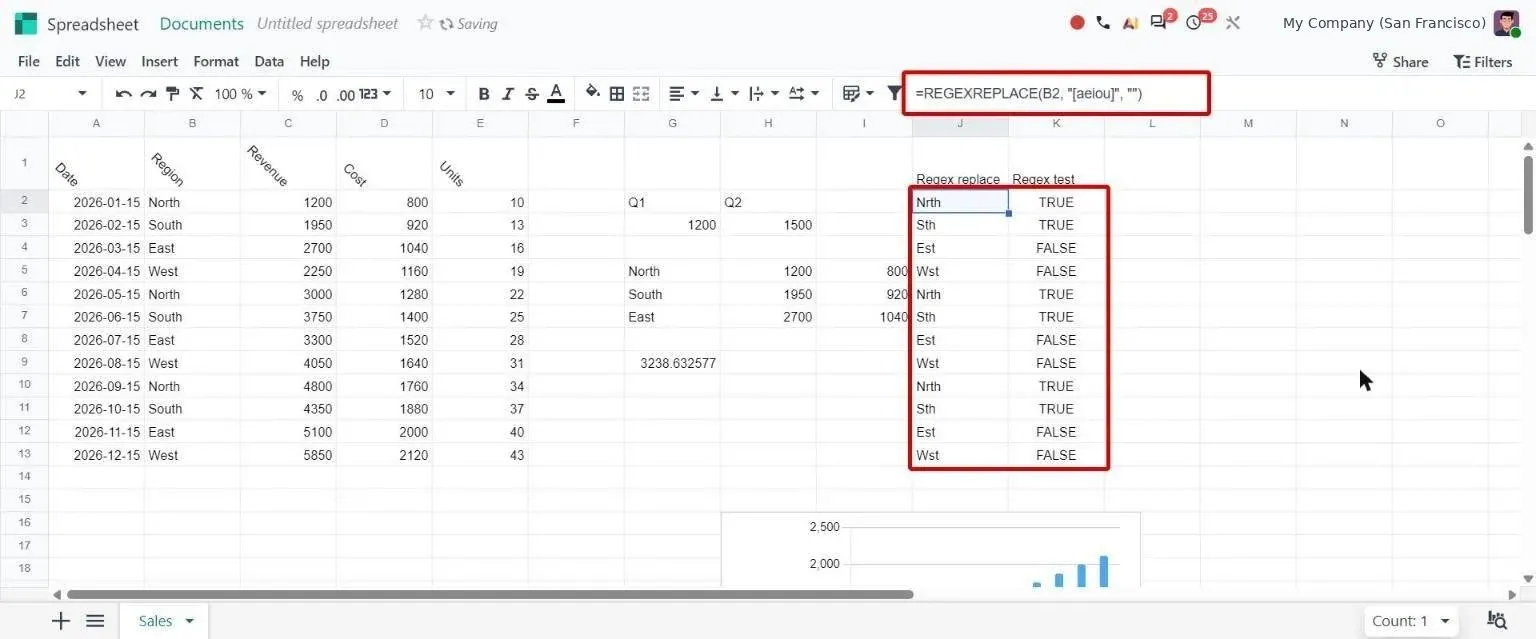Click the red recording indicator icon
This screenshot has width=1536, height=639.
pos(1077,22)
